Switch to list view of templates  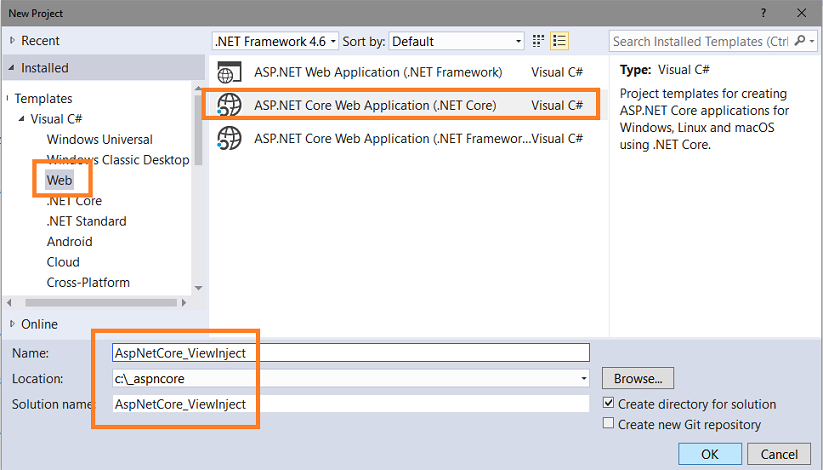point(560,41)
